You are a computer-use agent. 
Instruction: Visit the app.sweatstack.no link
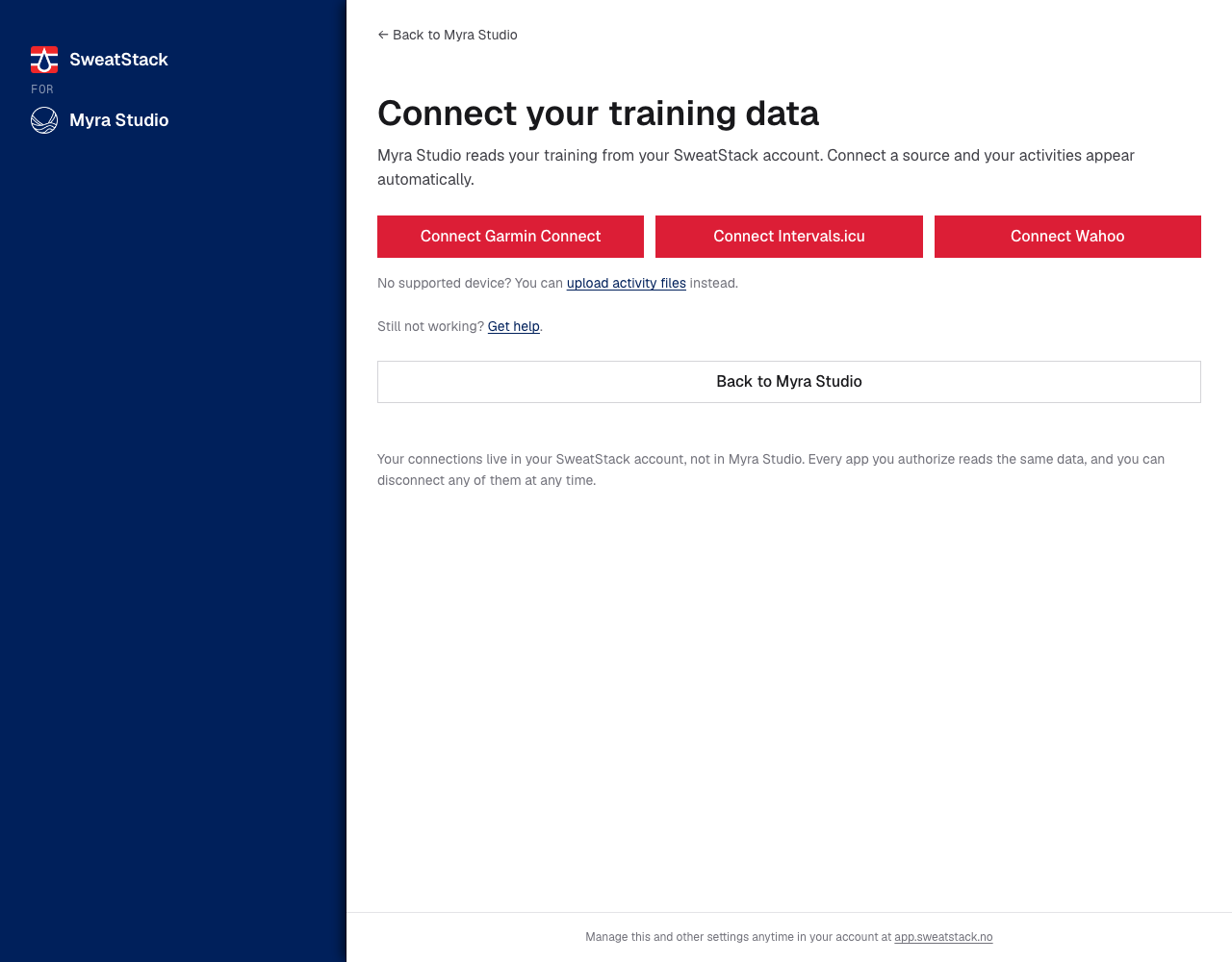pos(943,937)
